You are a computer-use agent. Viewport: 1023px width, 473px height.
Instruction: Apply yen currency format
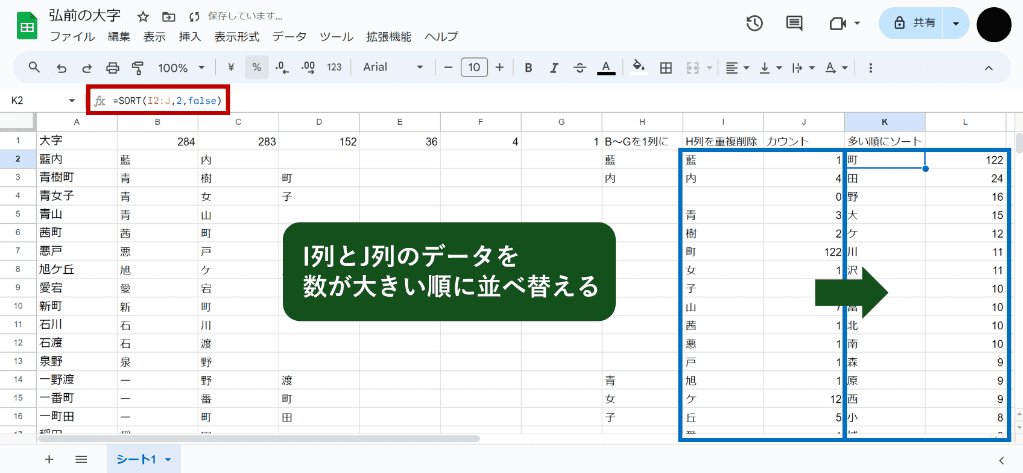231,67
